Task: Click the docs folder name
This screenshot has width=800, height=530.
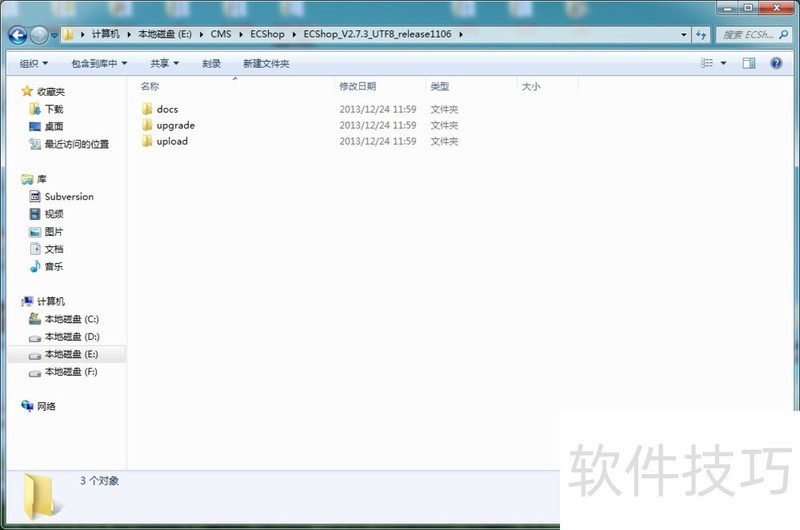Action: pos(167,109)
